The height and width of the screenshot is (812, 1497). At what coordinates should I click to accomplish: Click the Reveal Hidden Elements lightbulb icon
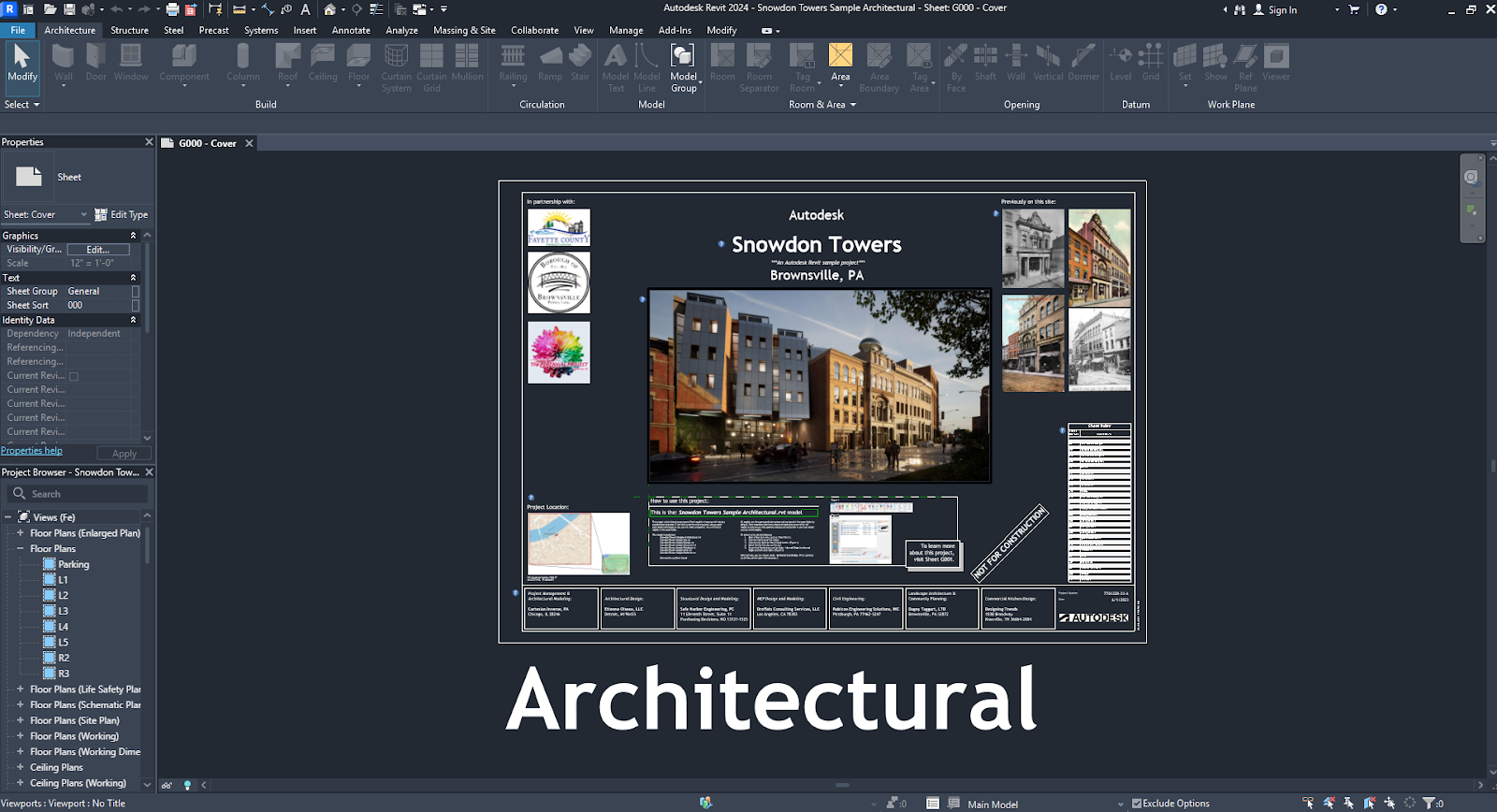[x=187, y=785]
